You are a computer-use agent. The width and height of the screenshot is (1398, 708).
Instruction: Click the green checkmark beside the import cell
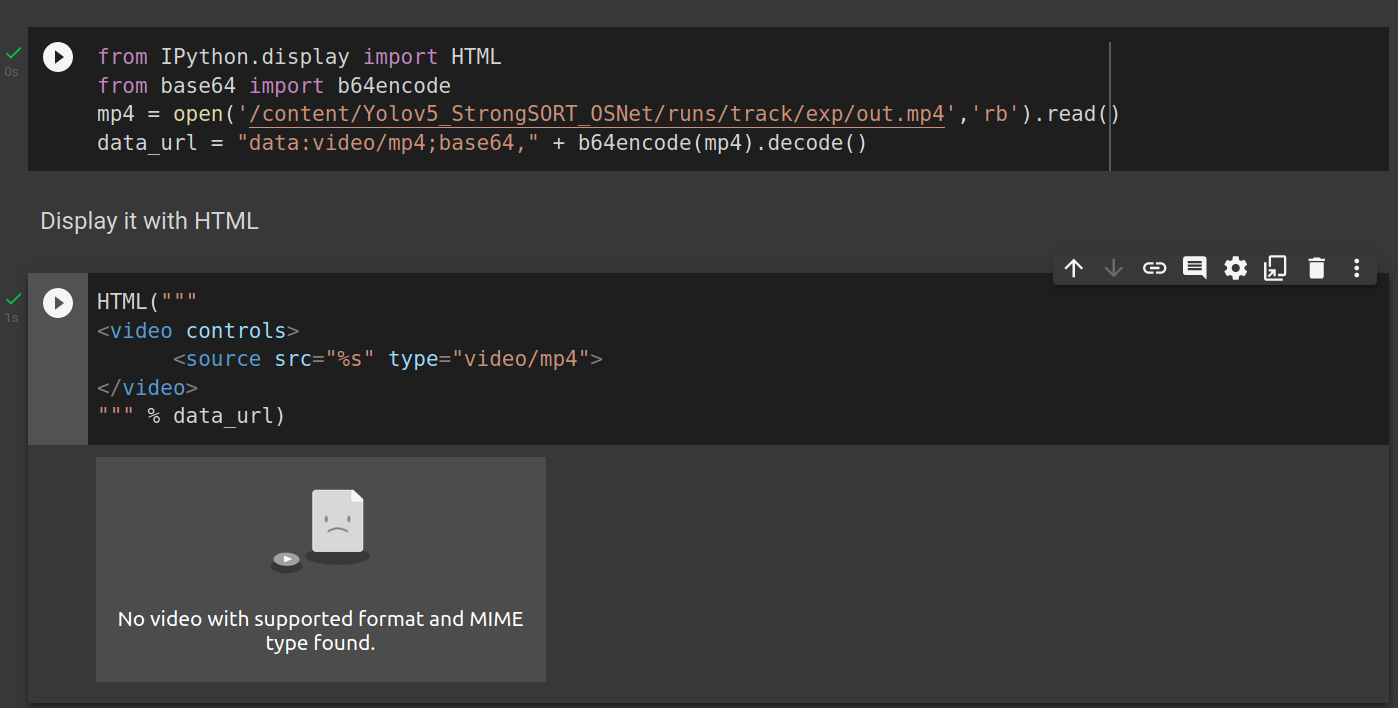click(12, 51)
